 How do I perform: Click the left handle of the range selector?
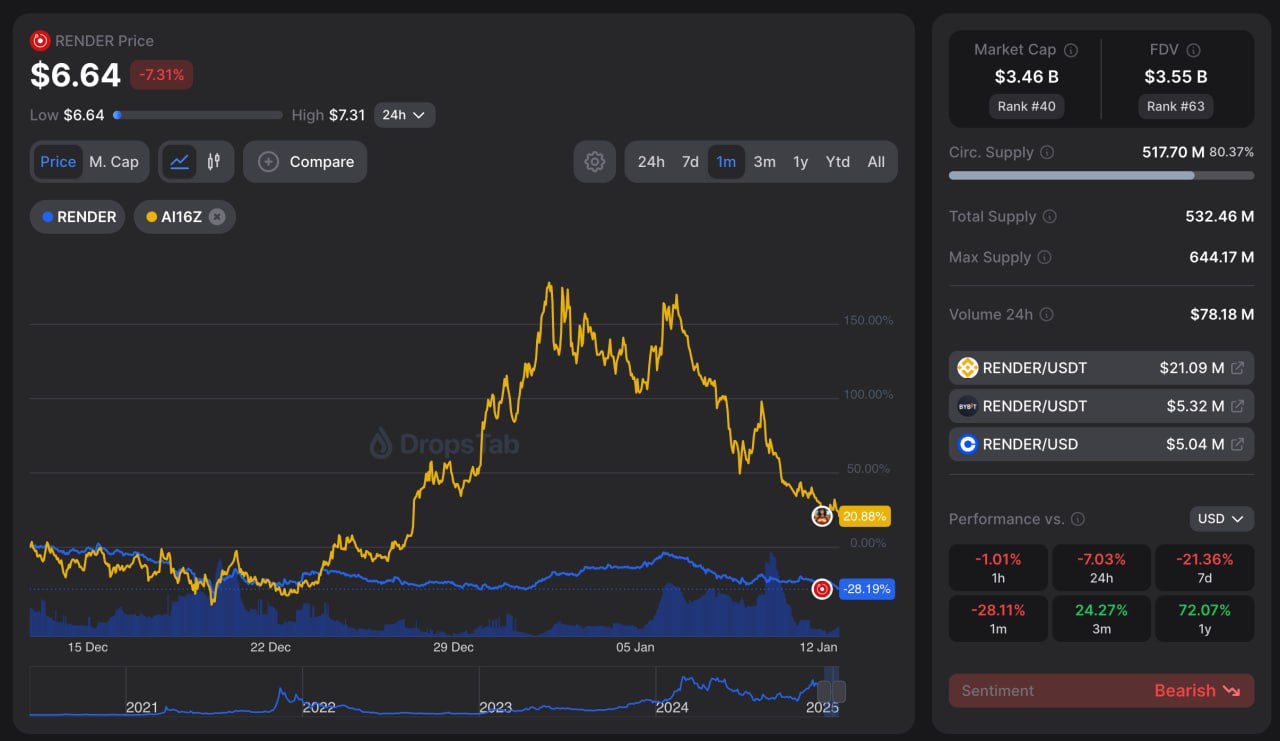click(824, 692)
